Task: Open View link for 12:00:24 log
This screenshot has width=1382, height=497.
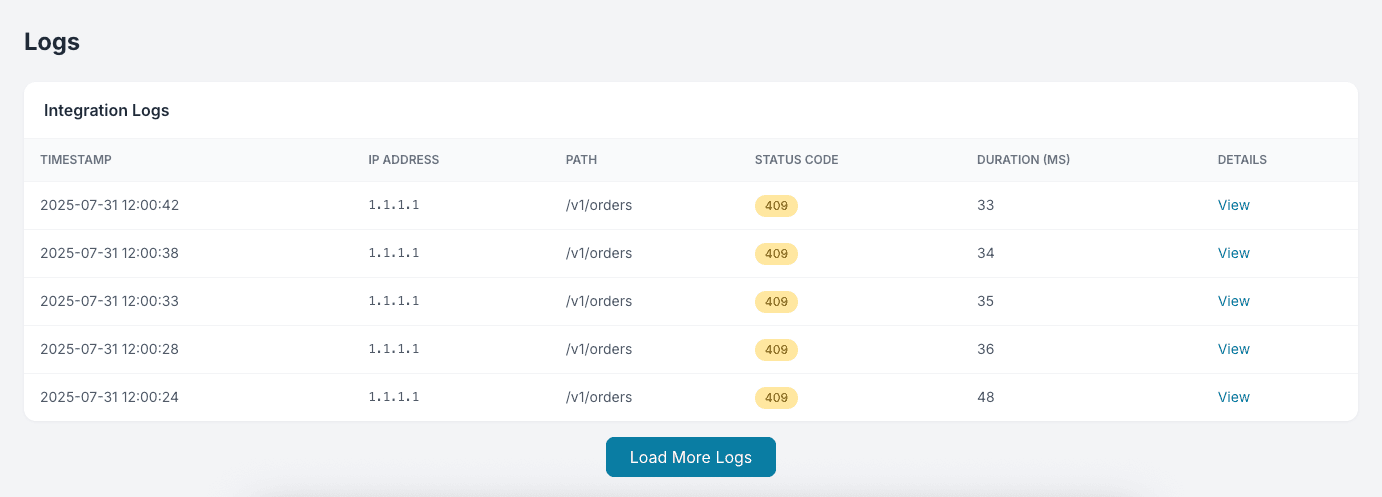Action: [1233, 397]
